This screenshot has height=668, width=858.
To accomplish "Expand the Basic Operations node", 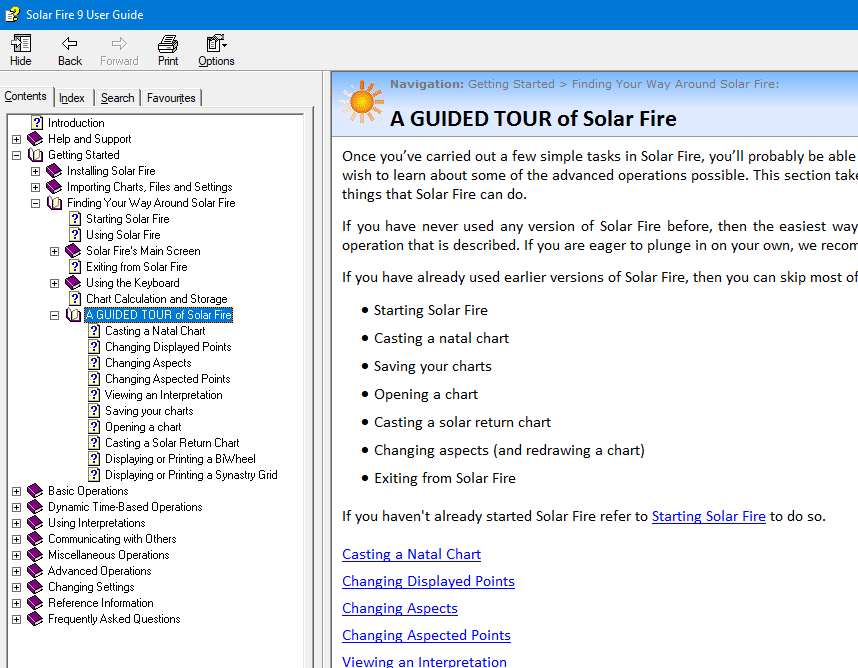I will coord(16,491).
